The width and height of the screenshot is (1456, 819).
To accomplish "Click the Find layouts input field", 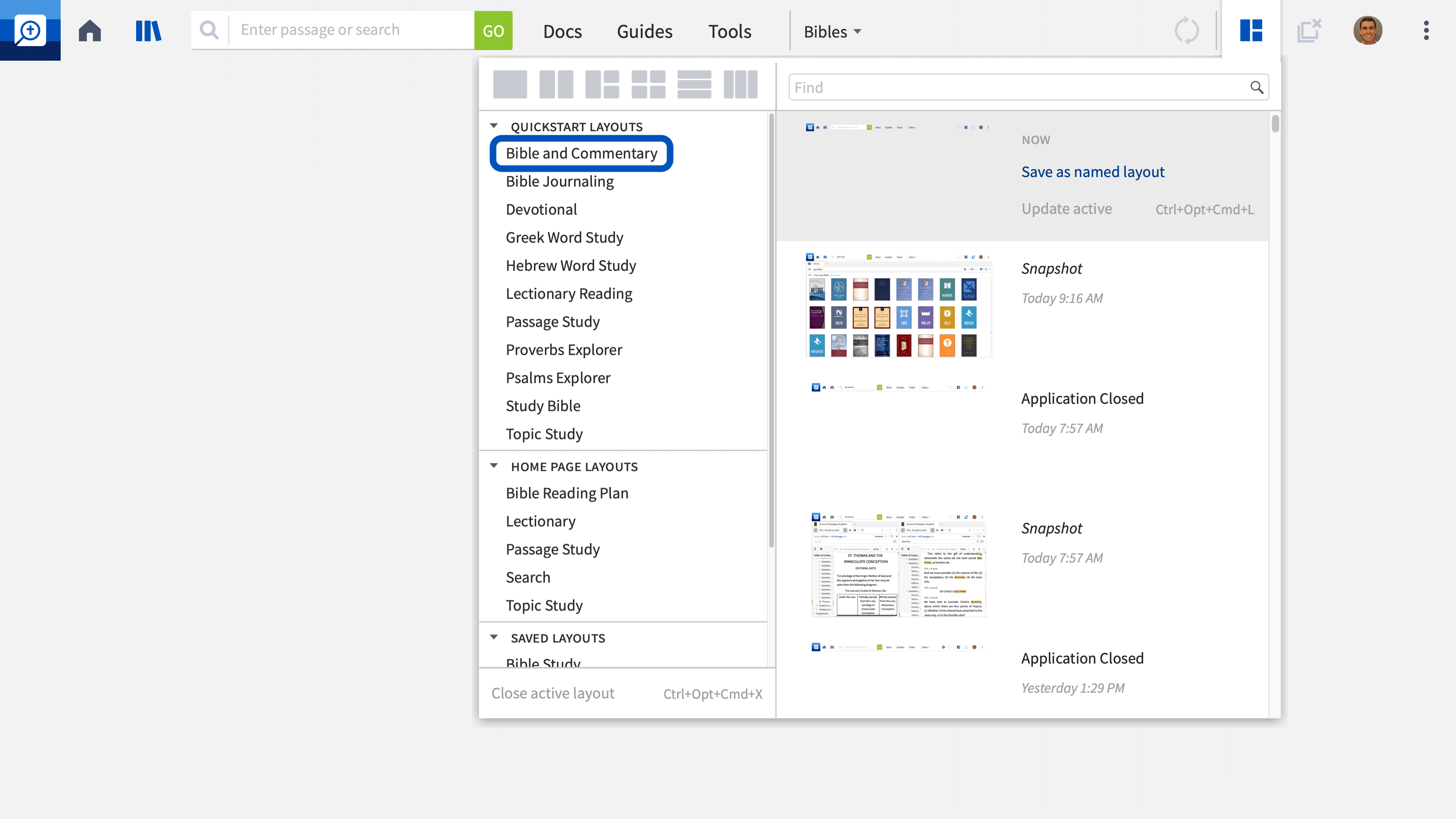I will 1017,88.
